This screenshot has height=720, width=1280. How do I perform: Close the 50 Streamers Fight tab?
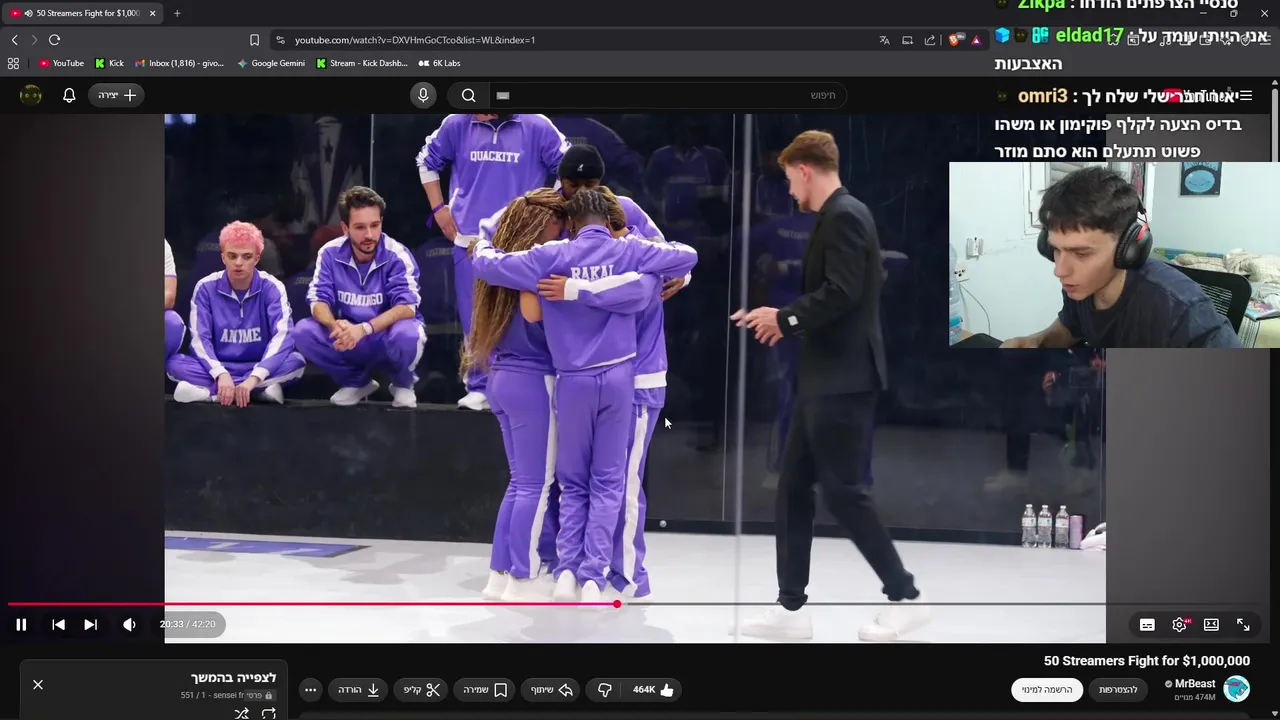pyautogui.click(x=152, y=13)
